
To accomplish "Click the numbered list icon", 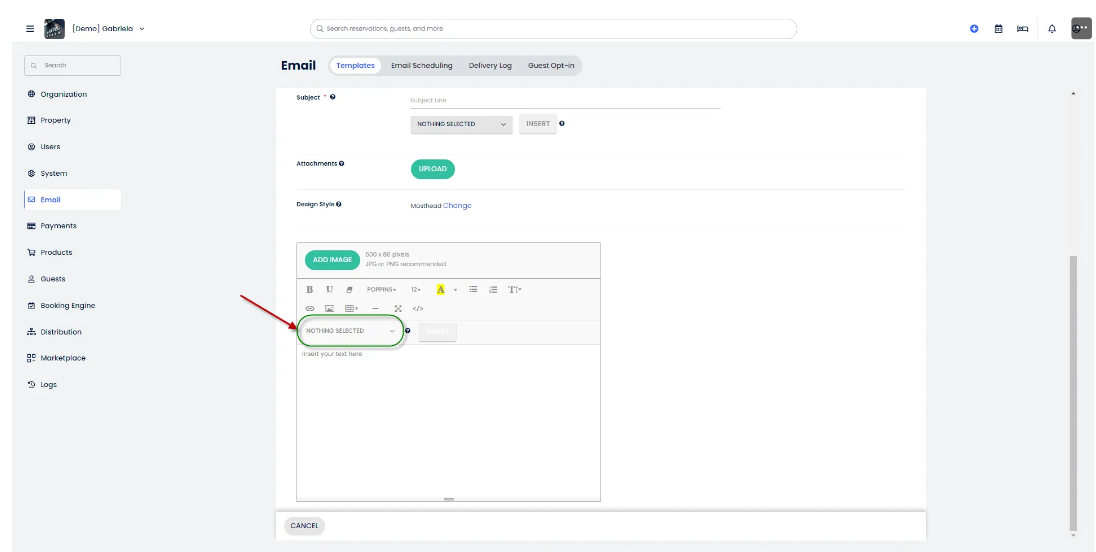I will pos(493,290).
